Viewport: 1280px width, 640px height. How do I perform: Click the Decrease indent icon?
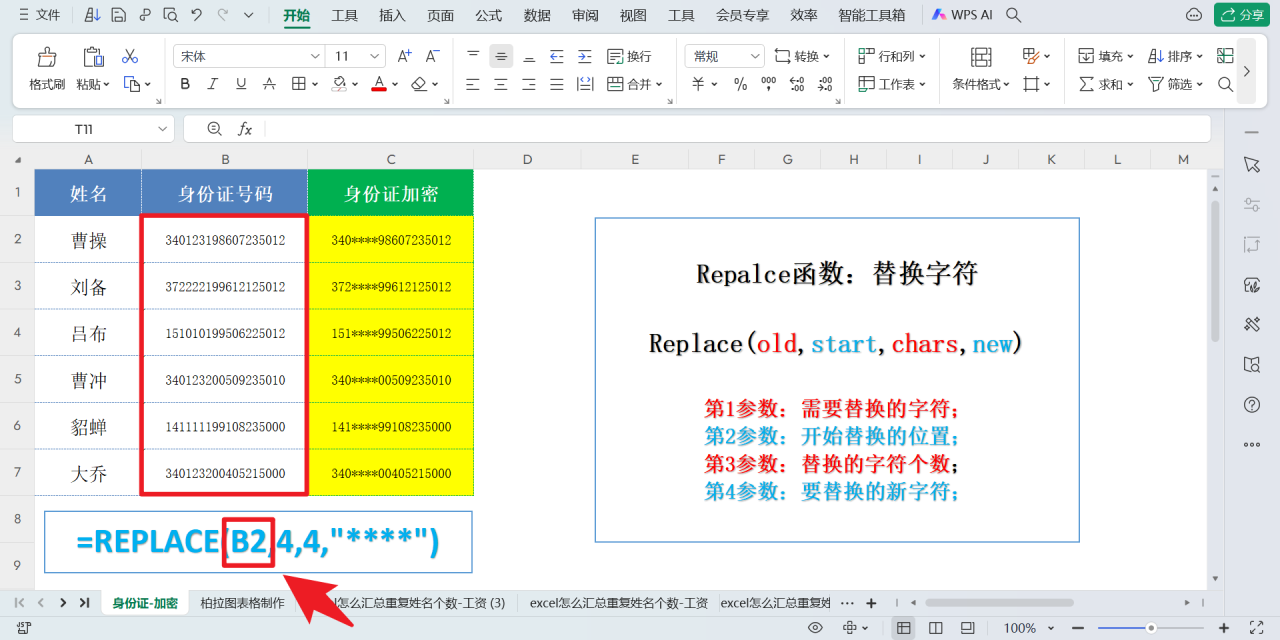[557, 56]
